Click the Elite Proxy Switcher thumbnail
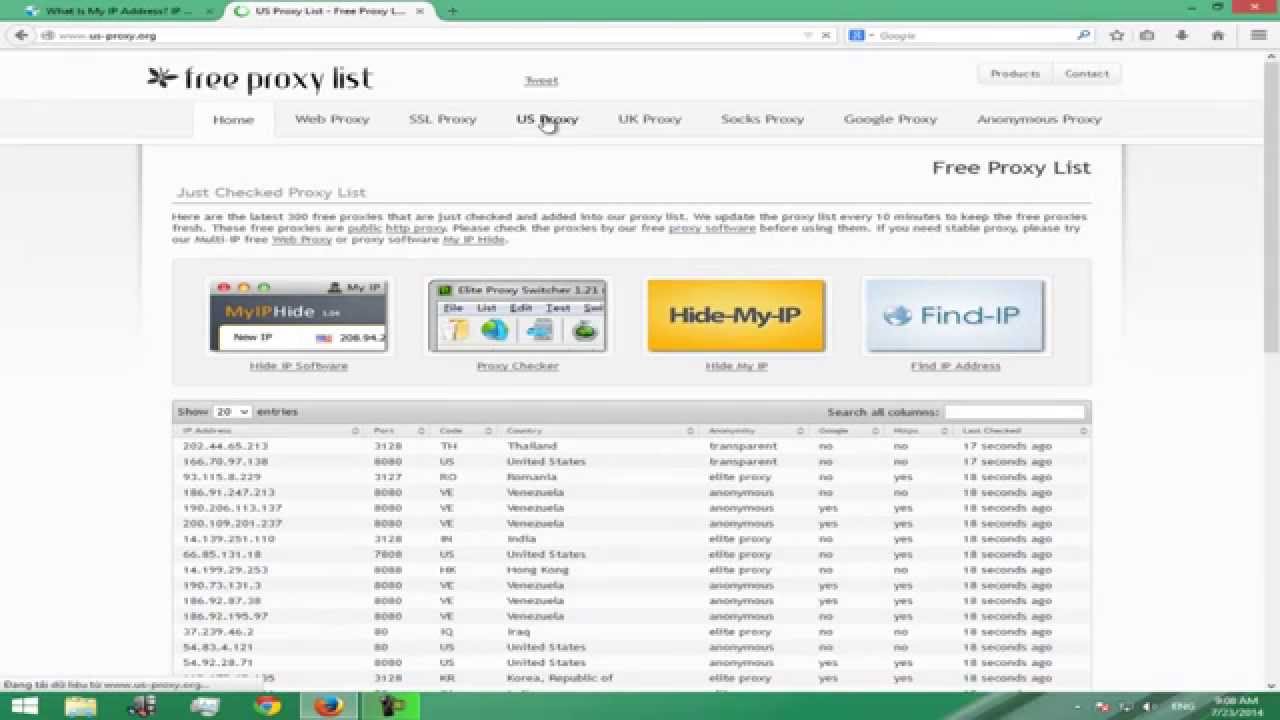The image size is (1280, 720). [x=517, y=316]
